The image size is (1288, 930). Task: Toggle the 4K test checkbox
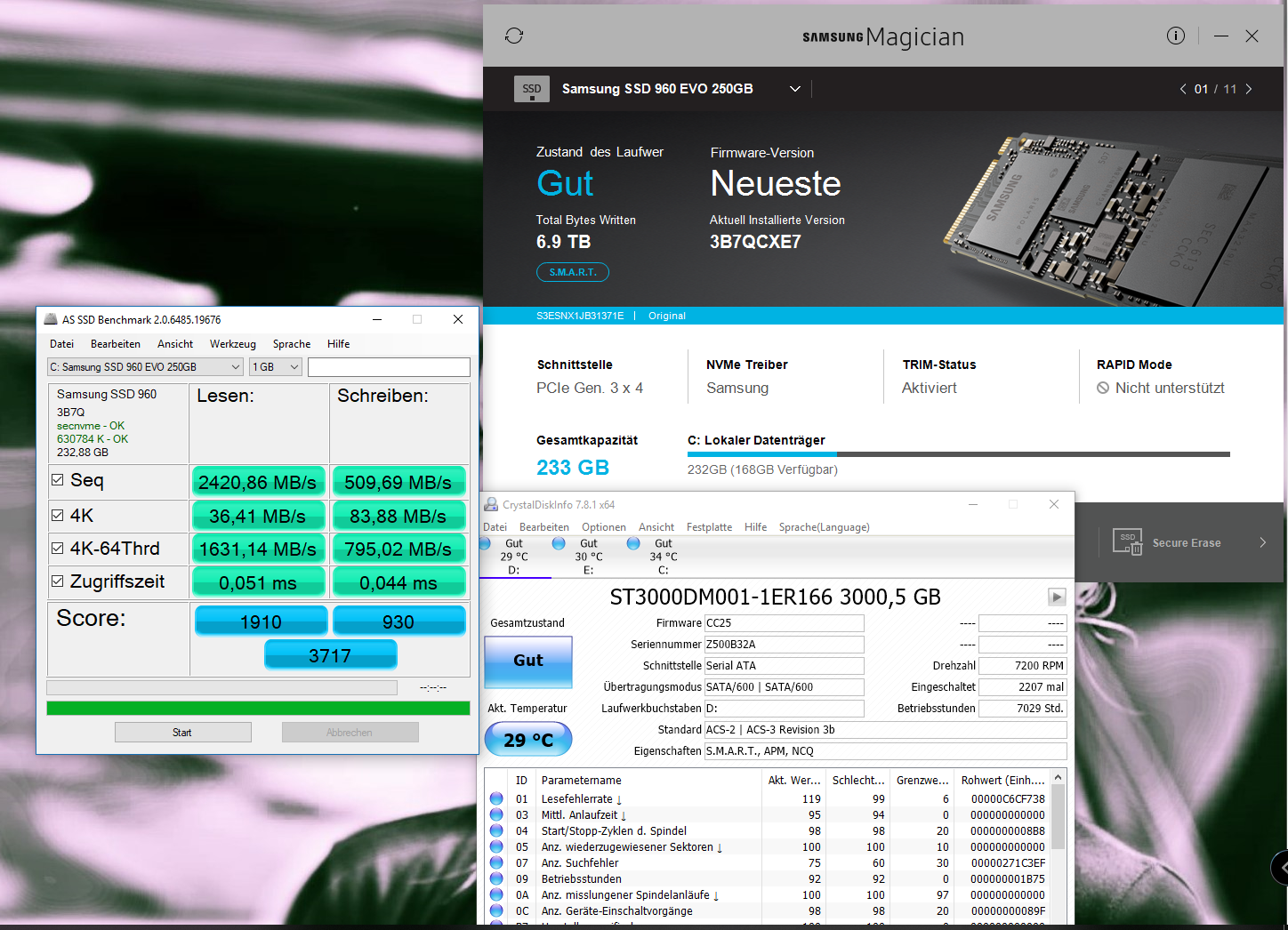58,515
